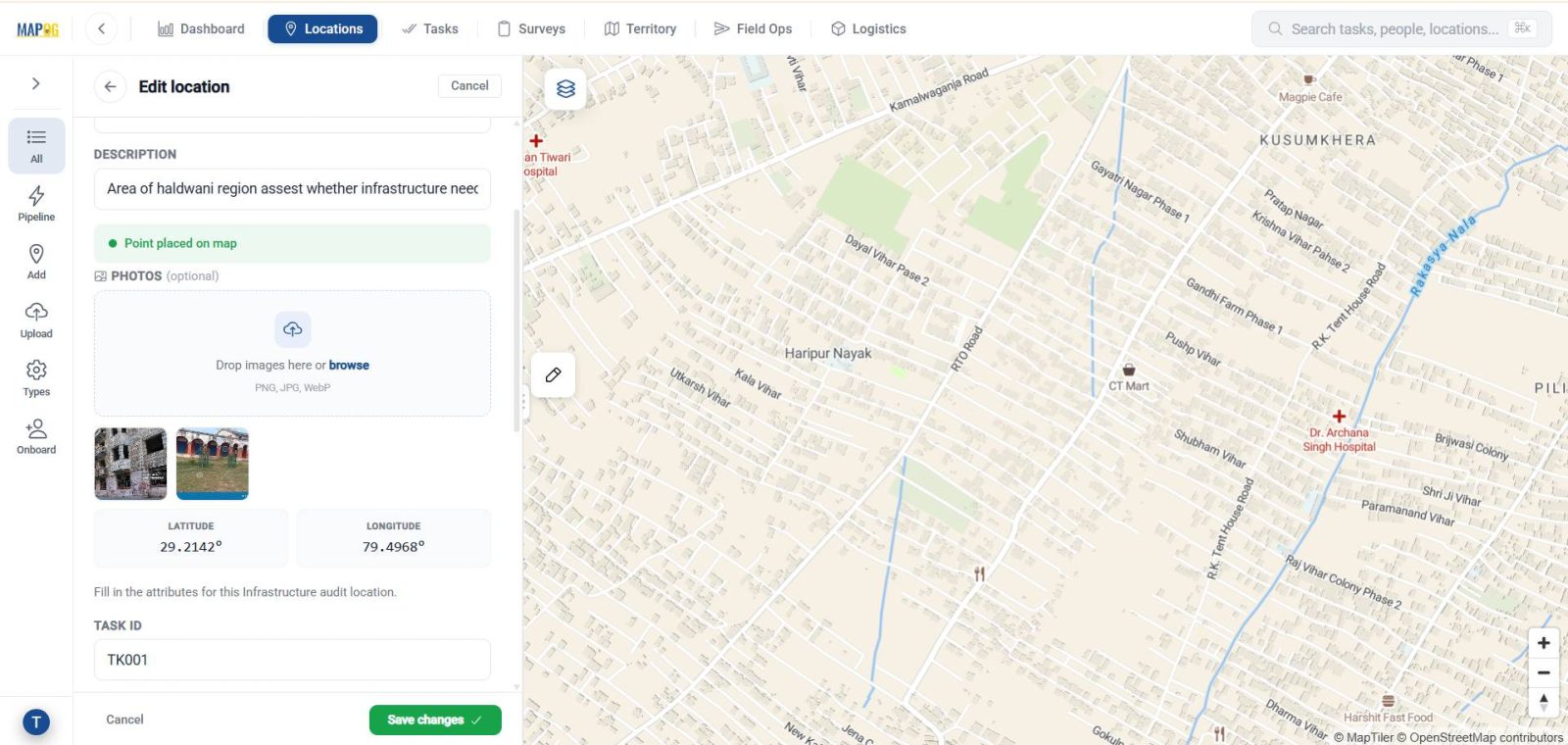This screenshot has width=1568, height=745.
Task: Click the form panel vertical scrollbar
Action: click(x=516, y=321)
